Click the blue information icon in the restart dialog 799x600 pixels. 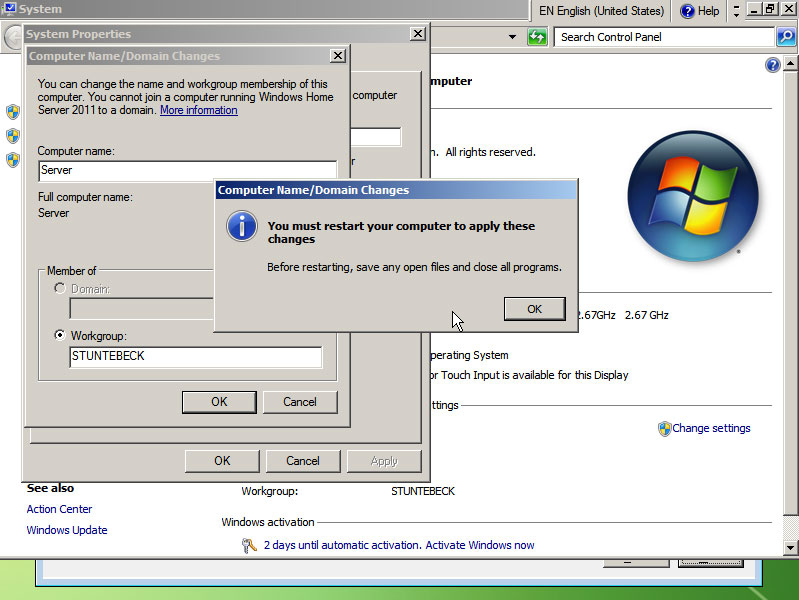pos(242,226)
